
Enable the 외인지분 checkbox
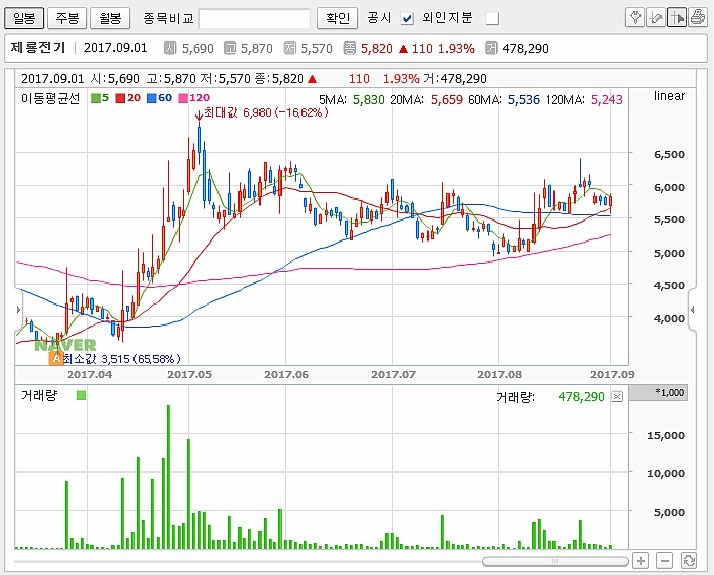click(x=492, y=18)
